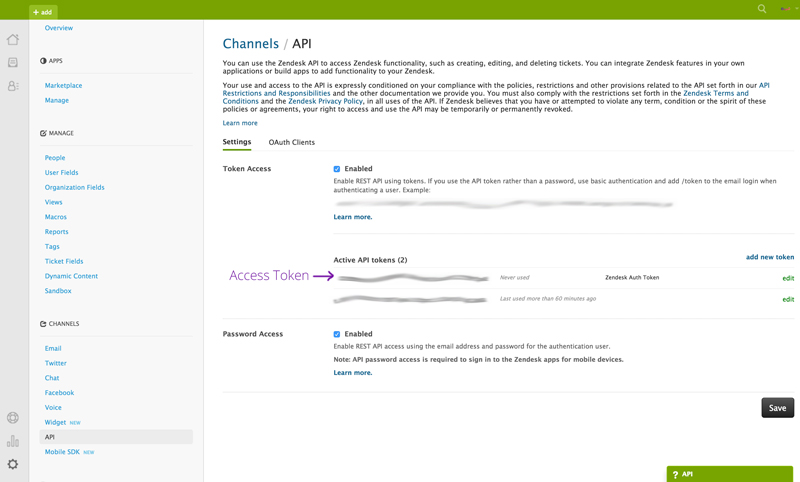Click the Channels breadcrumb heading

tap(251, 44)
